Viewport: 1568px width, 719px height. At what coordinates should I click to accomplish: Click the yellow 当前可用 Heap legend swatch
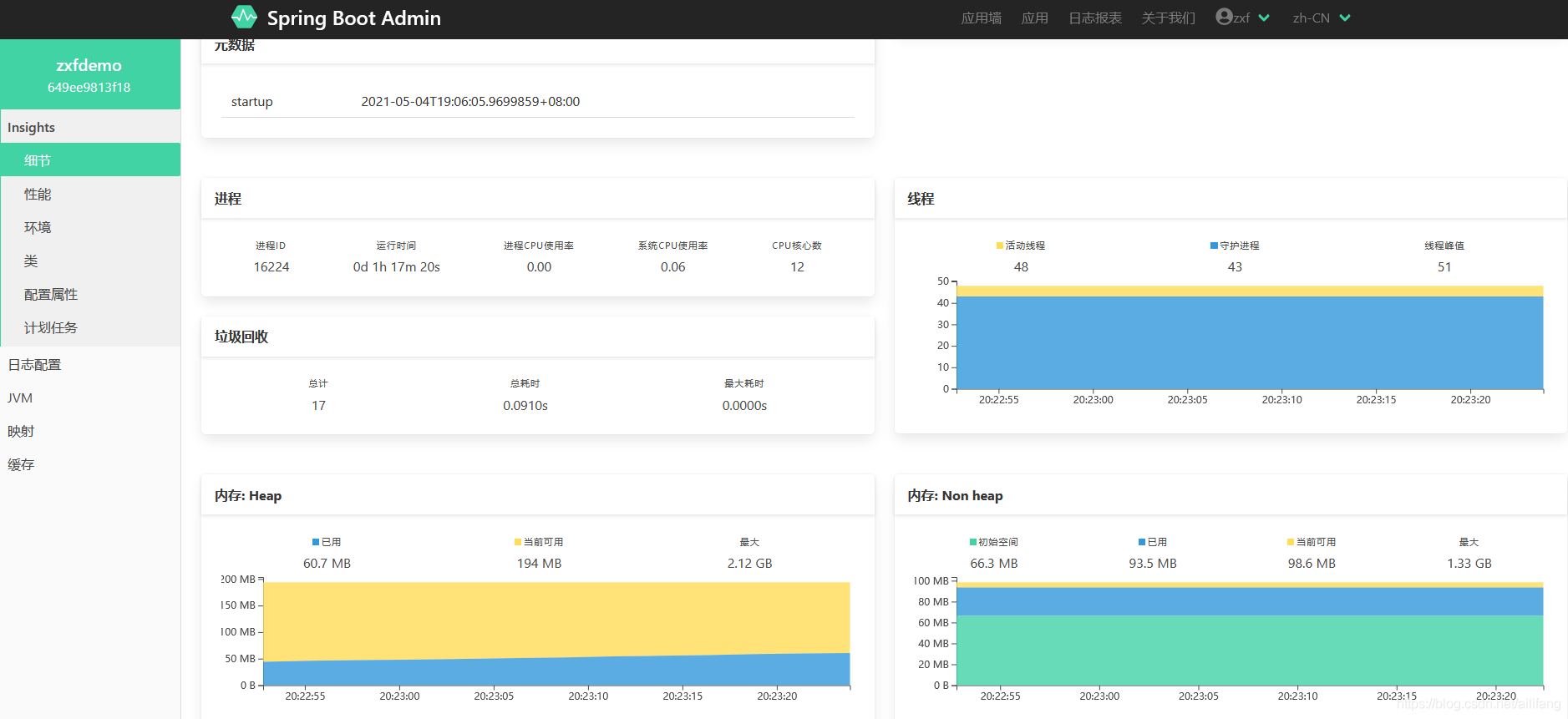518,542
